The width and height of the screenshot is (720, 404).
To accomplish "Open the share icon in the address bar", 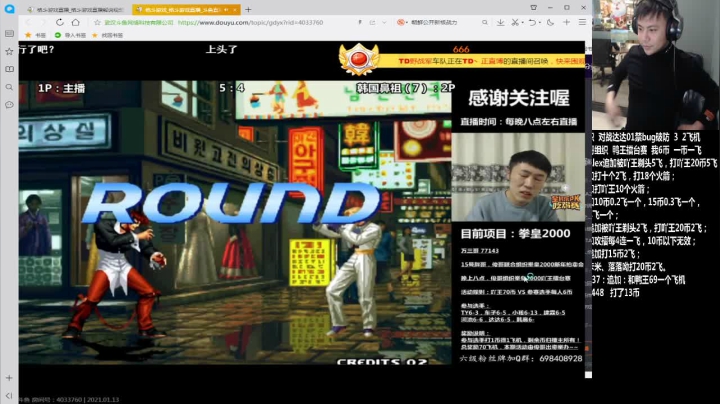I will pyautogui.click(x=372, y=22).
